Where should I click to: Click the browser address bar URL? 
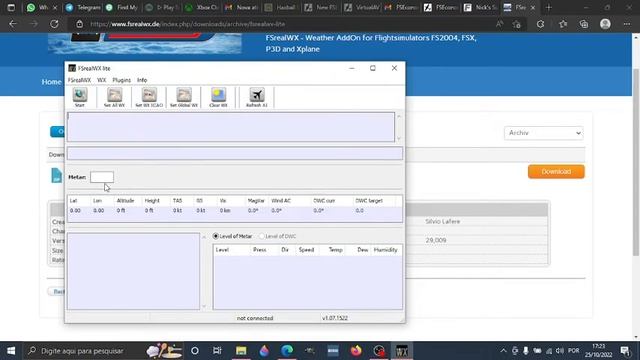pyautogui.click(x=188, y=24)
